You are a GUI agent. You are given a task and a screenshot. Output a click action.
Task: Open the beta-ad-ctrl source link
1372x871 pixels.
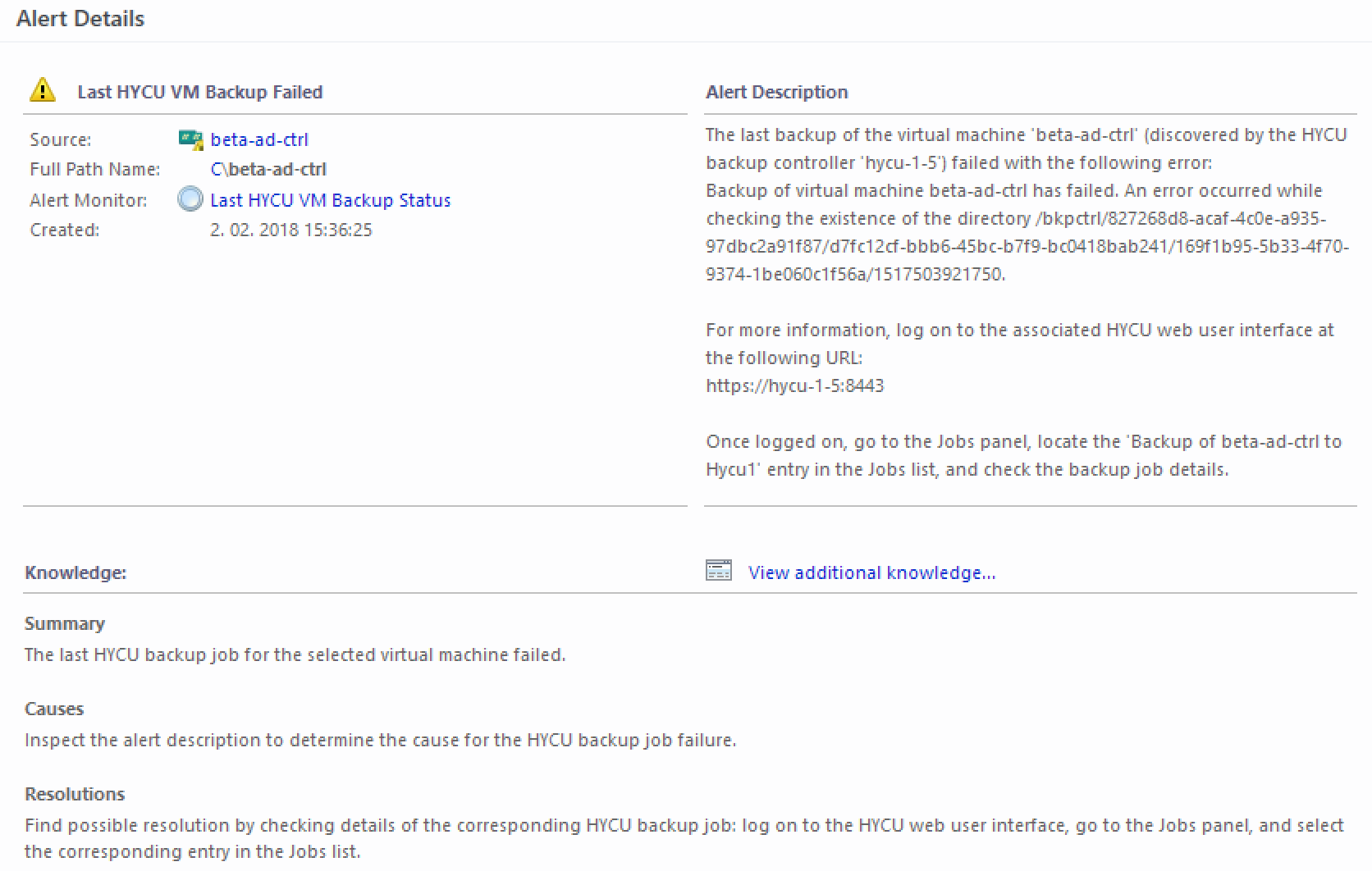259,139
